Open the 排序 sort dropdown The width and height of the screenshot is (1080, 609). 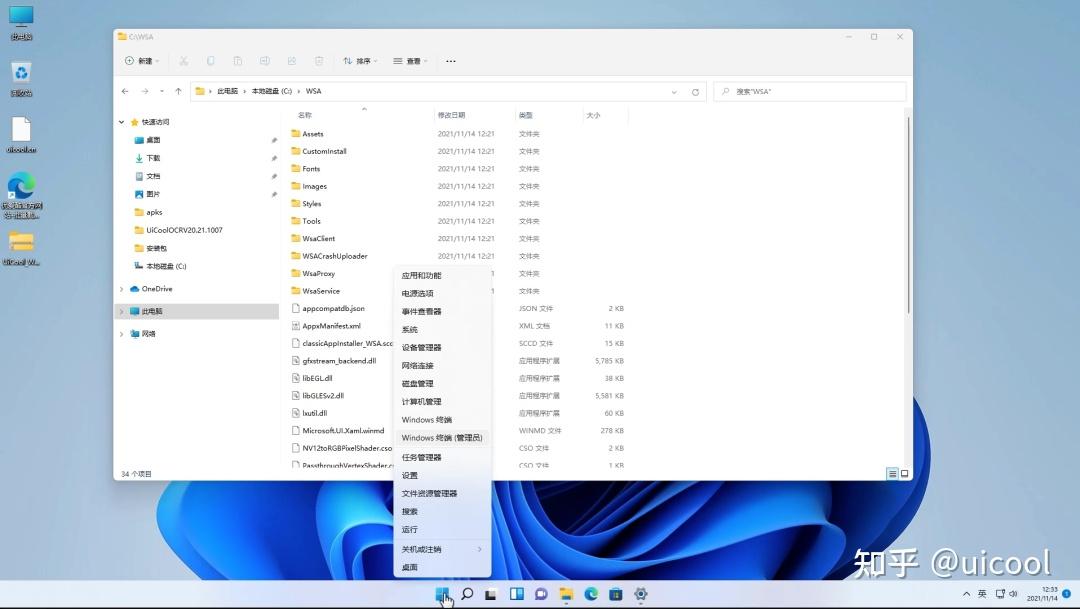[x=360, y=61]
